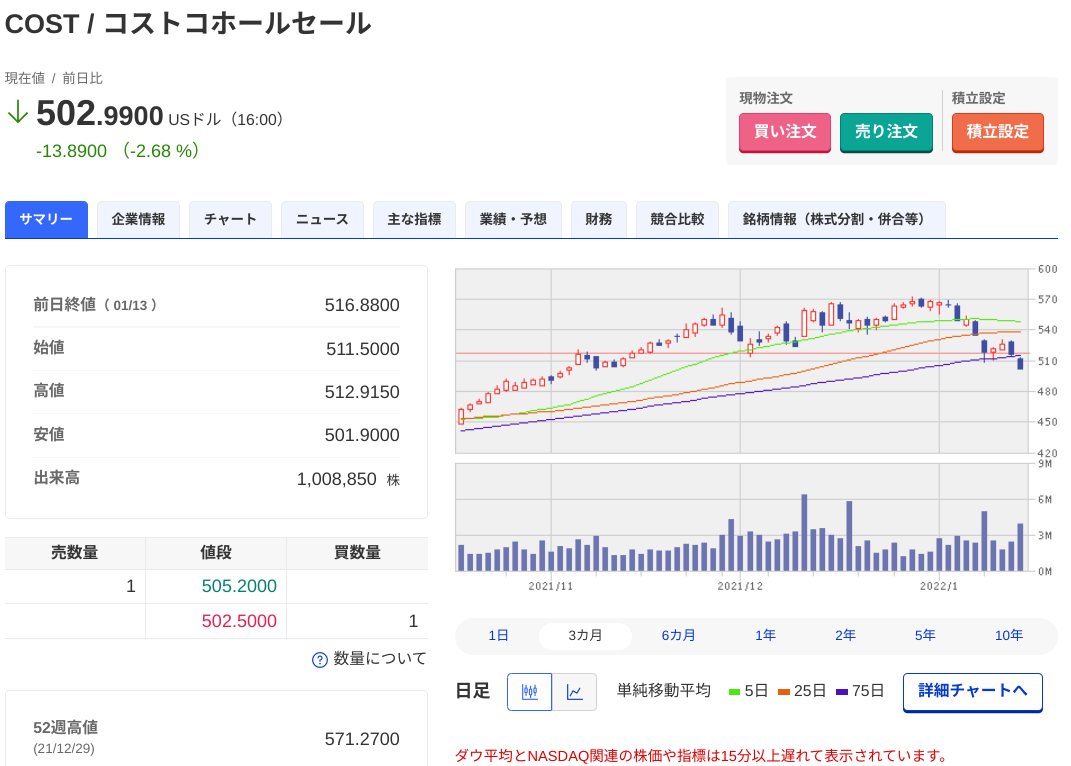The image size is (1071, 766).
Task: Click the 数量について link
Action: tap(379, 659)
